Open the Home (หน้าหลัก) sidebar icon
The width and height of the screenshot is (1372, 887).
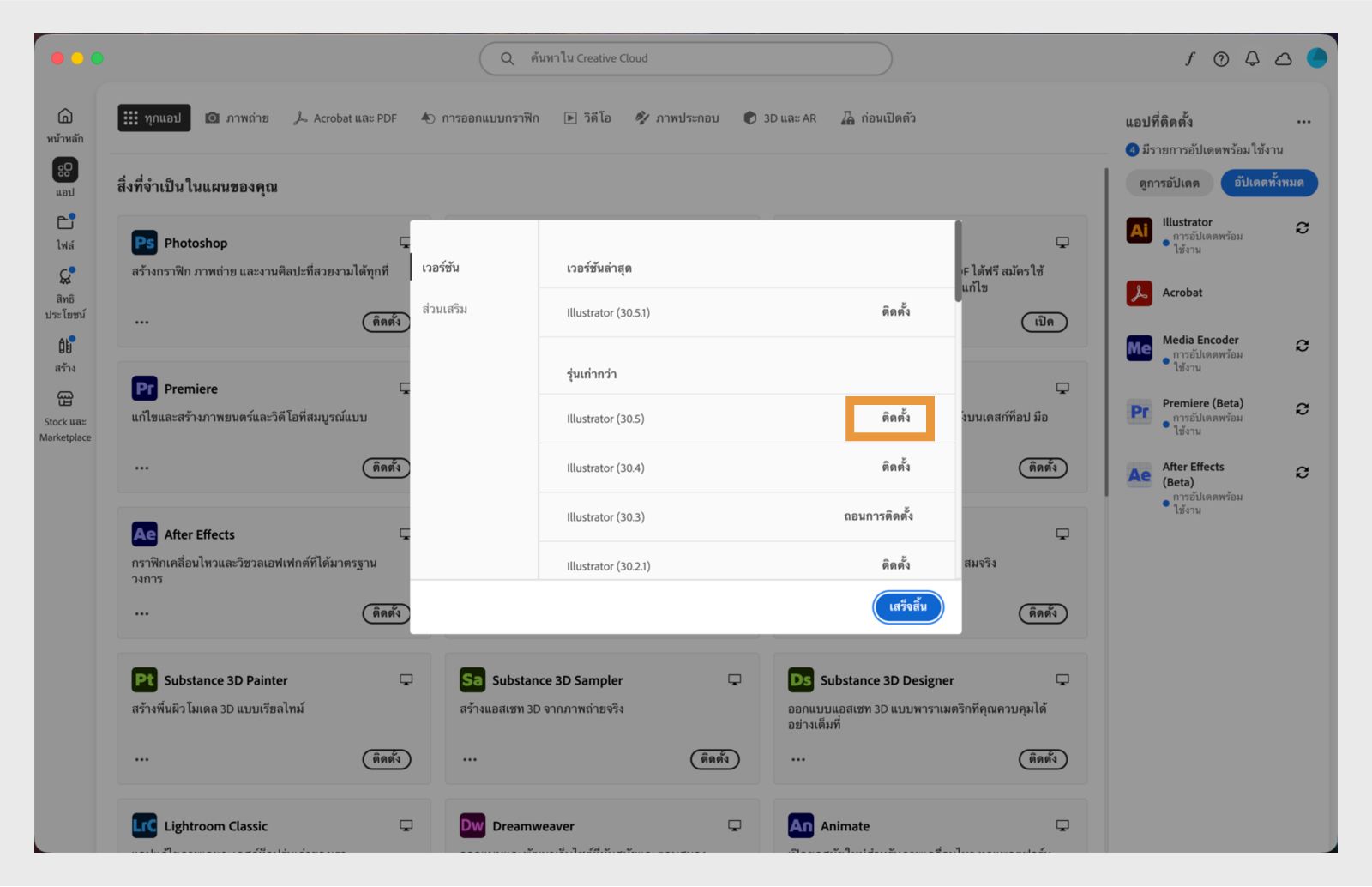click(65, 116)
